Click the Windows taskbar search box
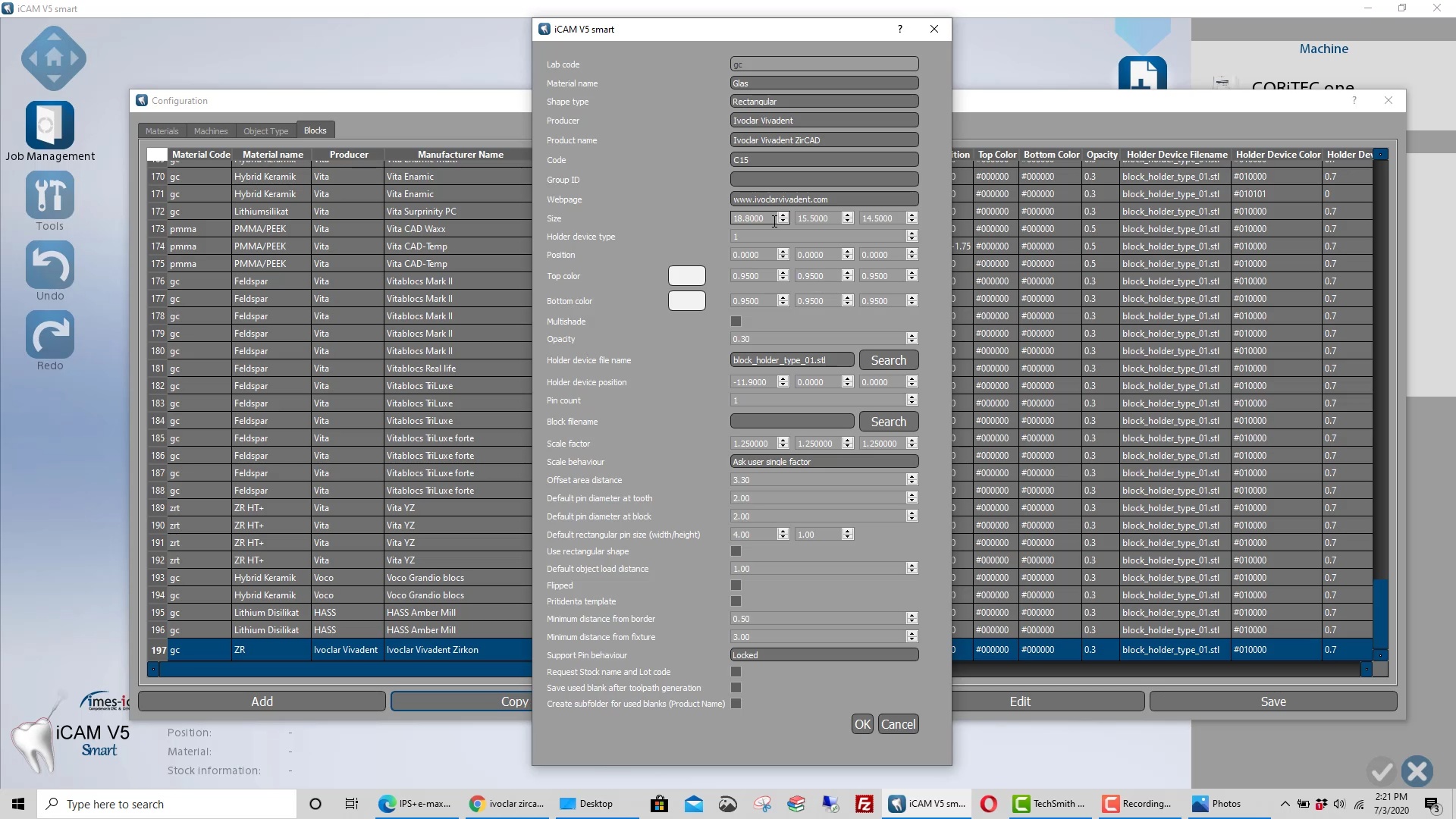 (167, 804)
